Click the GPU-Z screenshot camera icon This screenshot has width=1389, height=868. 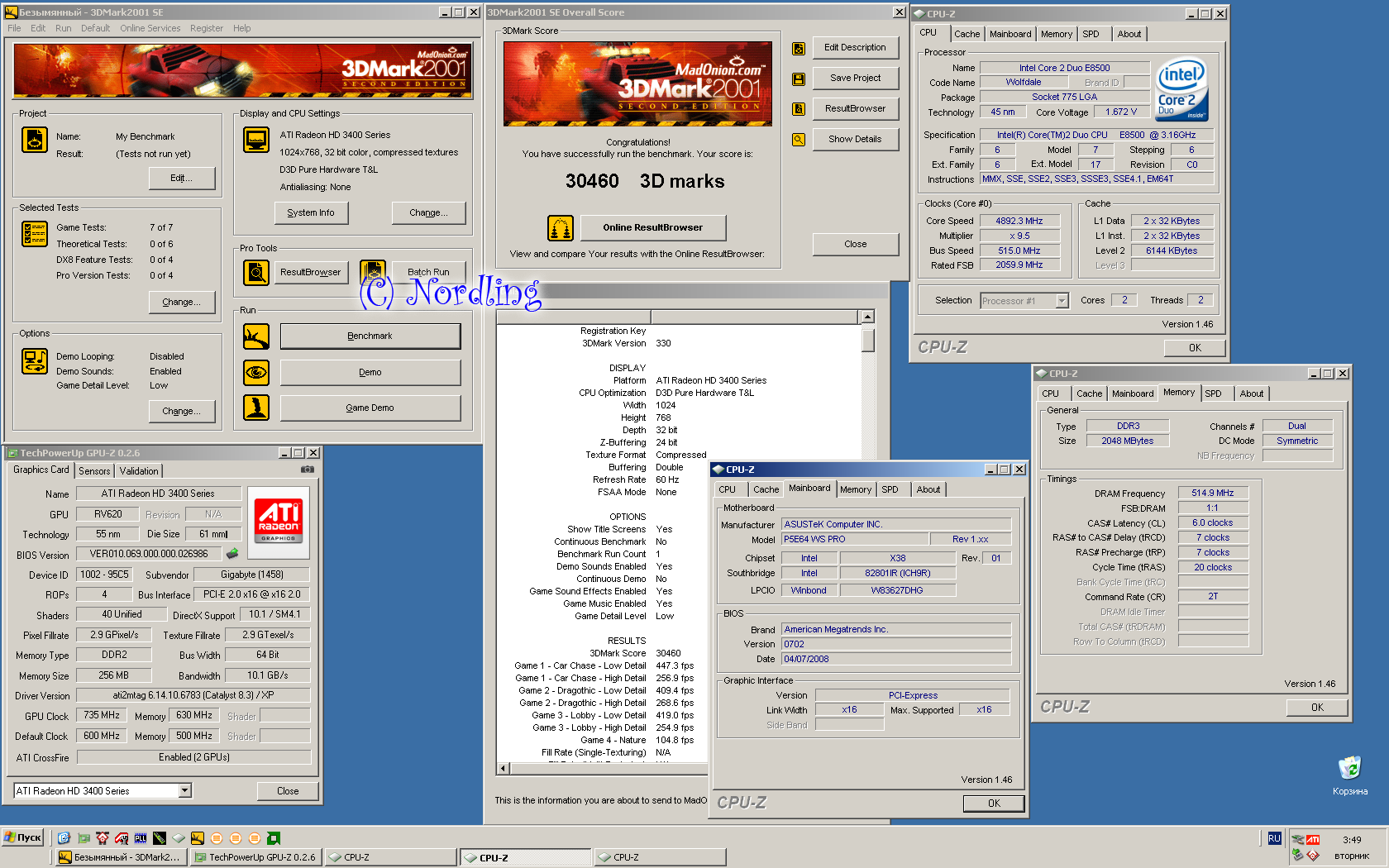click(x=308, y=469)
